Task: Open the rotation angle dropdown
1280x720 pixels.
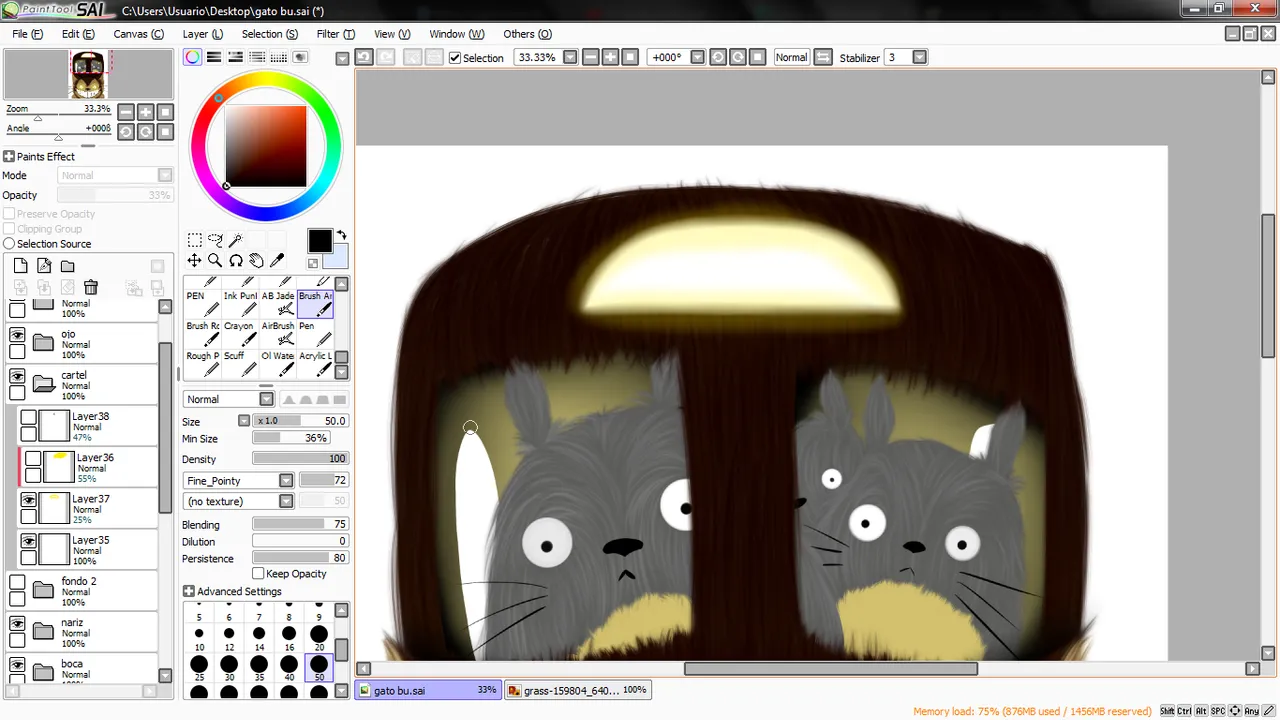Action: coord(698,58)
